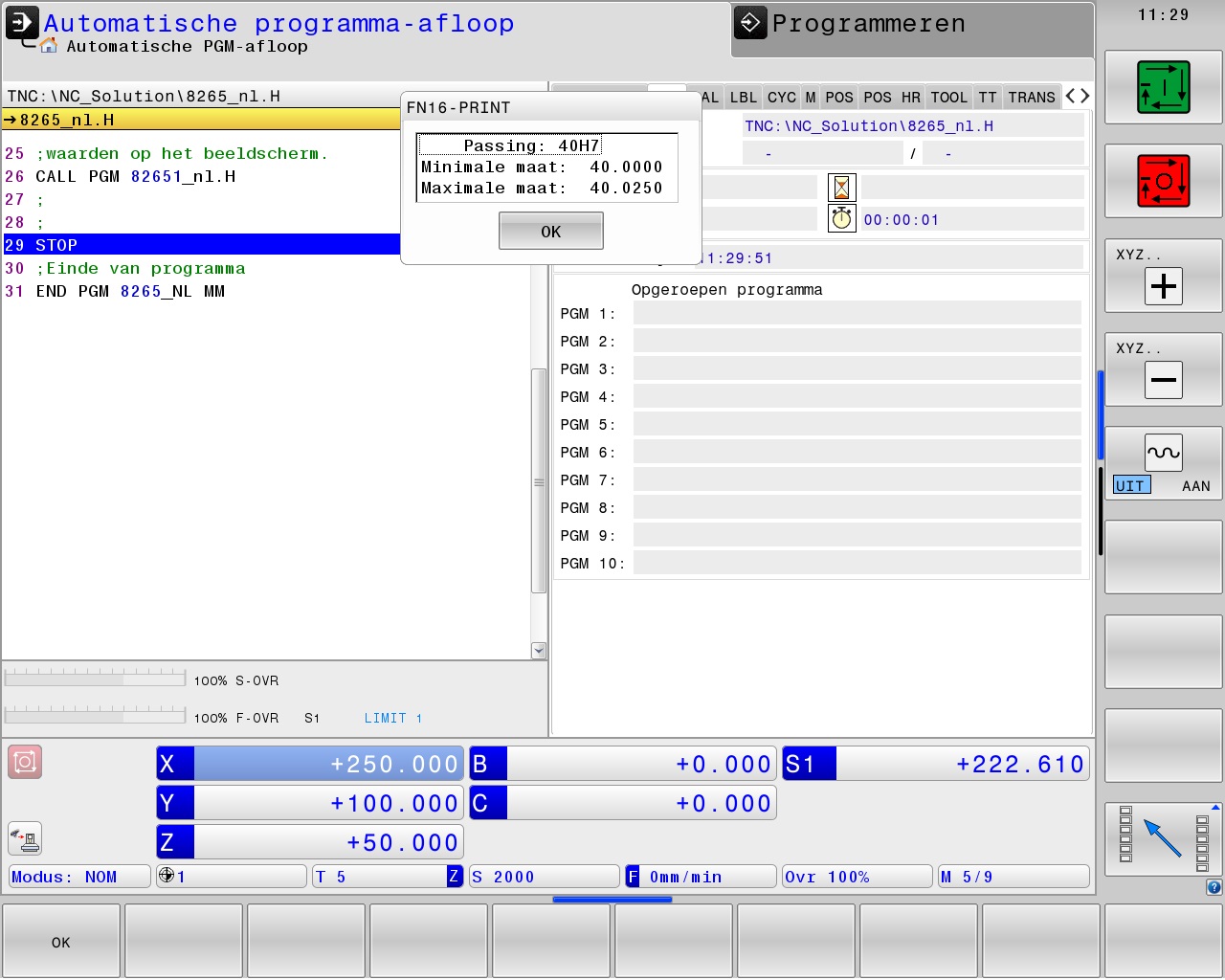The height and width of the screenshot is (980, 1225).
Task: Click the pink position display icon
Action: point(25,762)
